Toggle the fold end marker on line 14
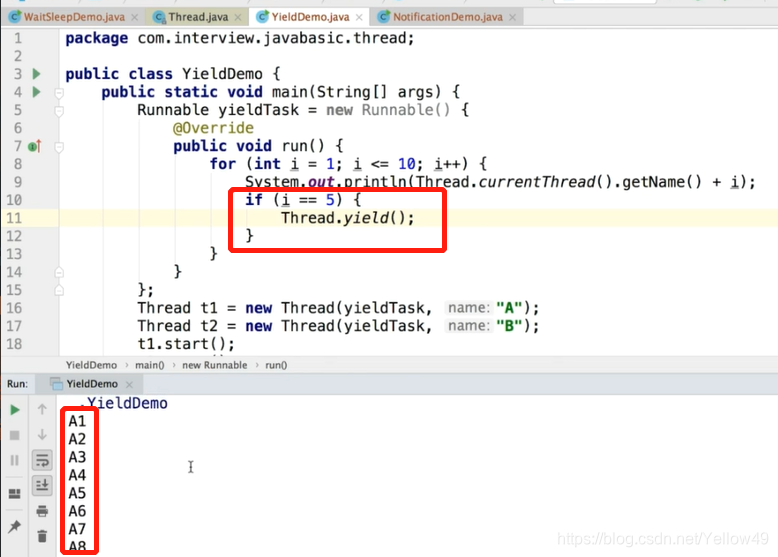 (59, 272)
